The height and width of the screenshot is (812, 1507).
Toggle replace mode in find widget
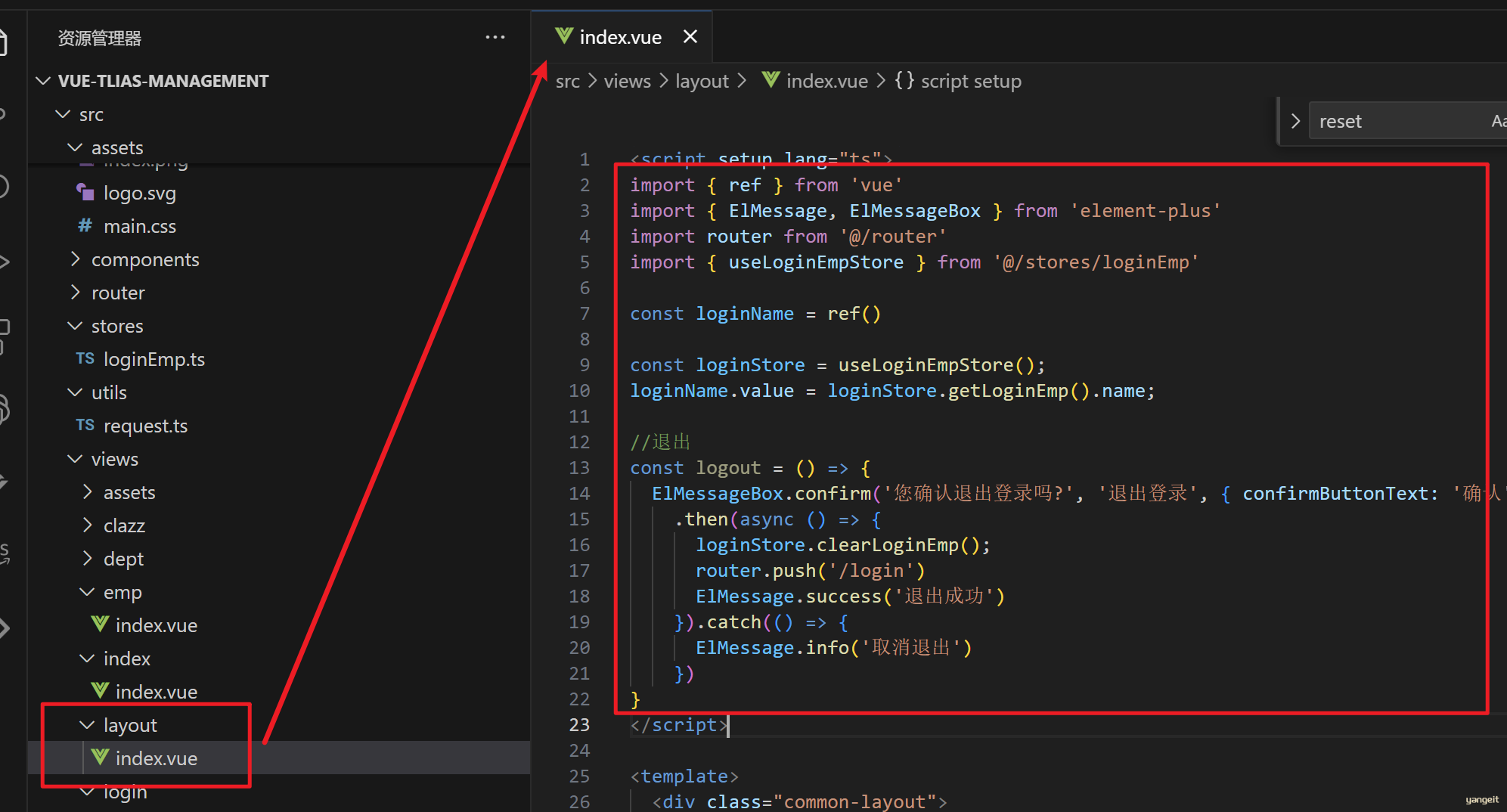[x=1295, y=121]
